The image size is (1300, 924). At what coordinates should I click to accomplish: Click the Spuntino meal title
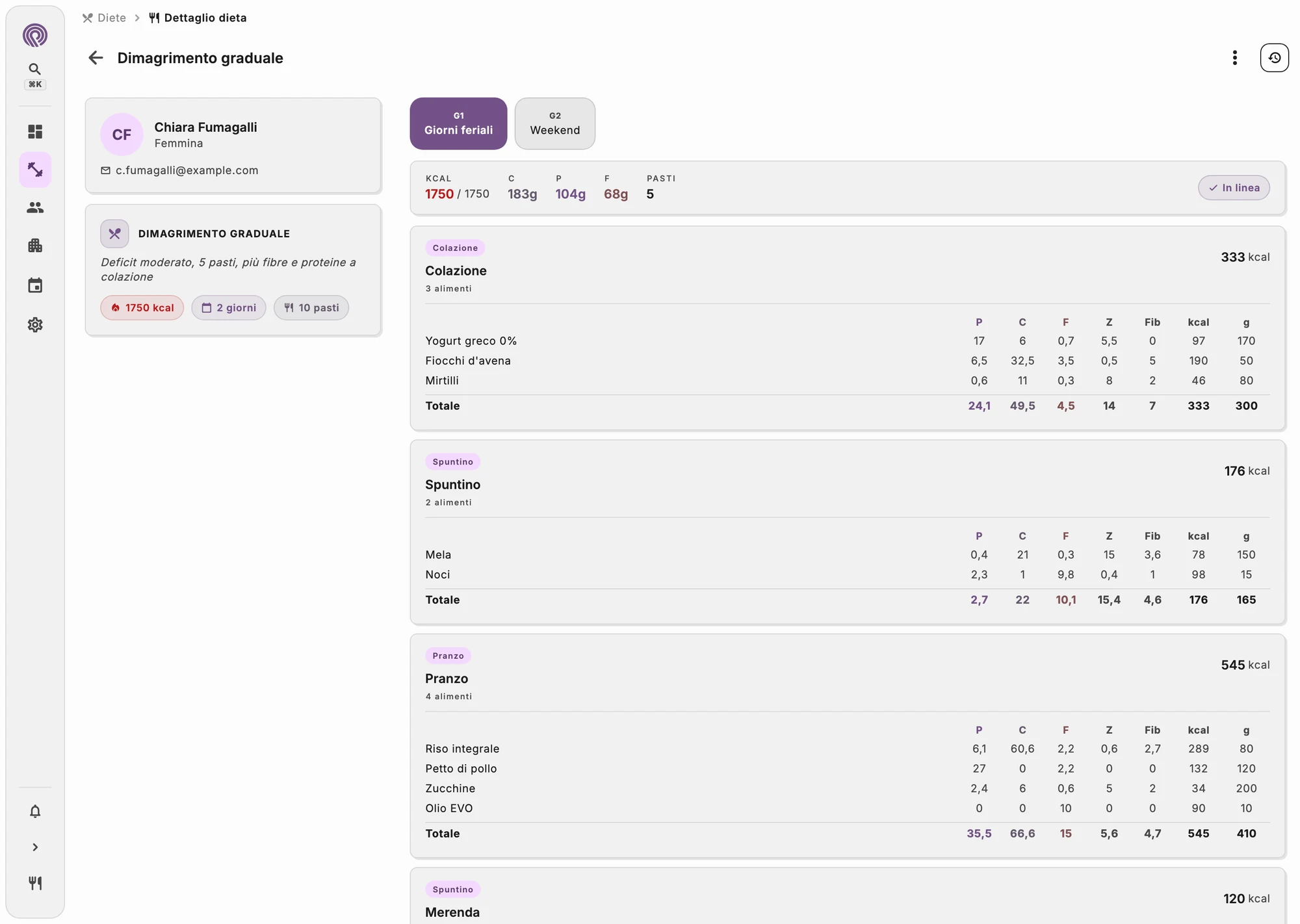pos(452,485)
